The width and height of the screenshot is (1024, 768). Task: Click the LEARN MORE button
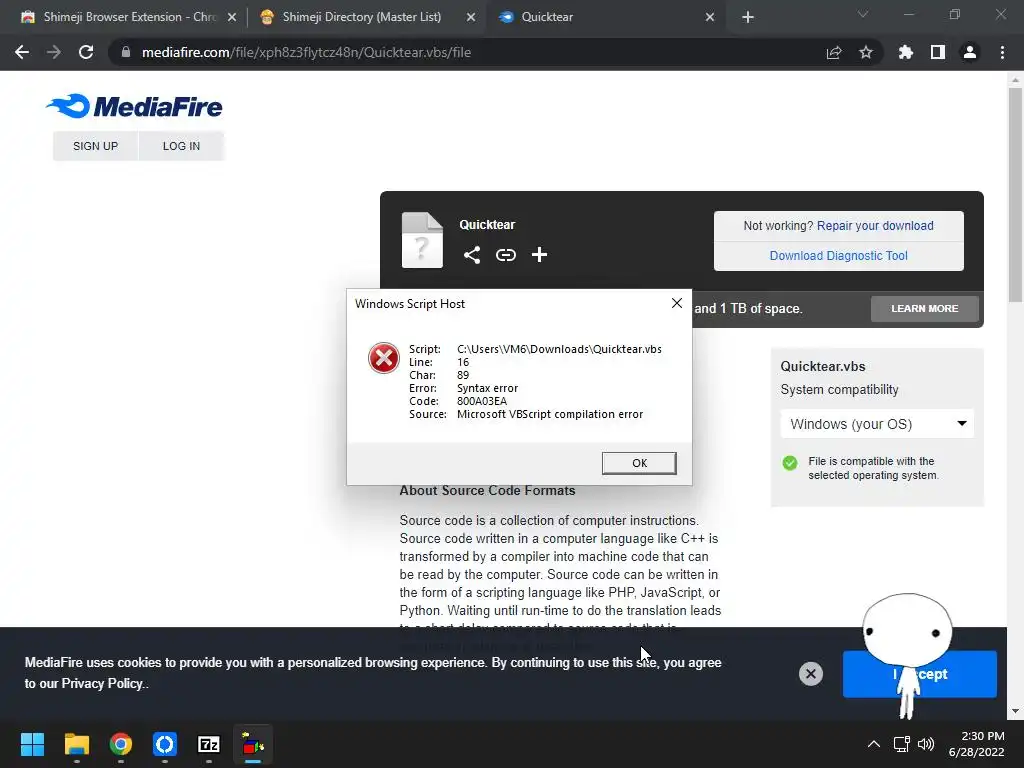[925, 308]
